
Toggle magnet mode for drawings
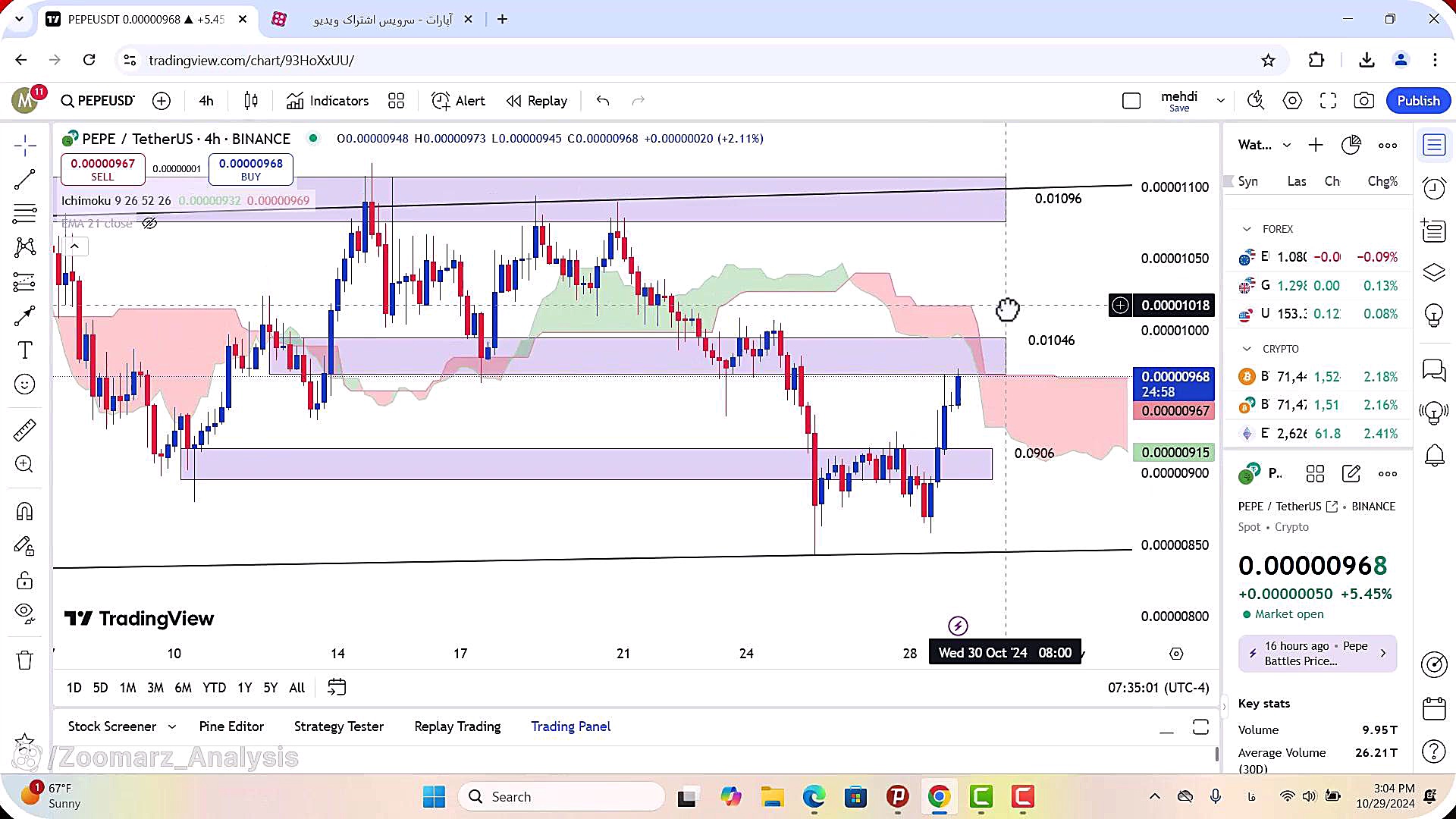click(25, 512)
